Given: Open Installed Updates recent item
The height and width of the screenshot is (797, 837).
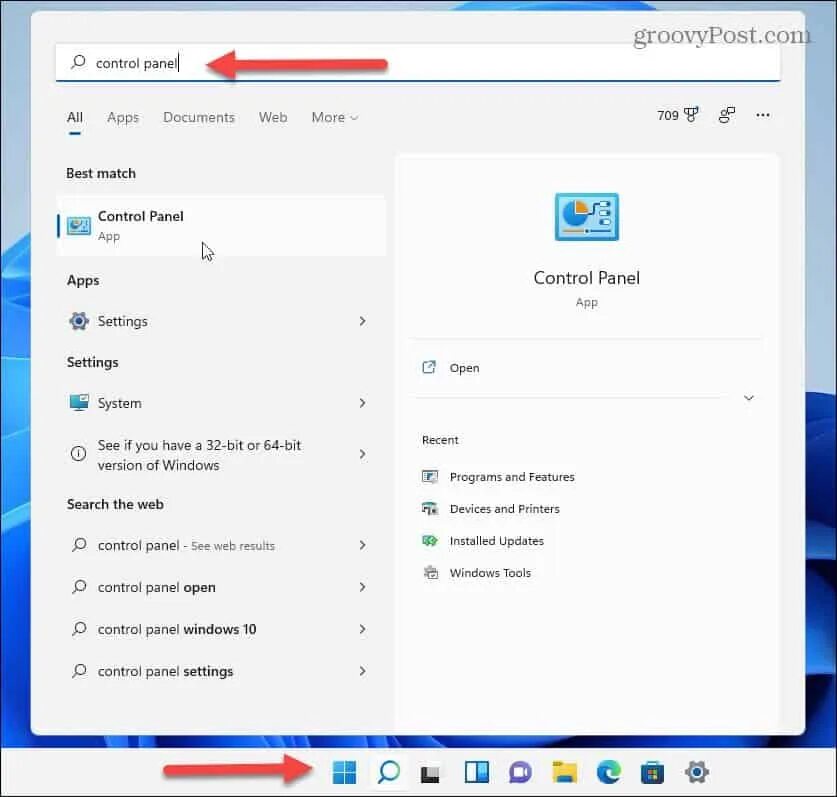Looking at the screenshot, I should tap(496, 541).
